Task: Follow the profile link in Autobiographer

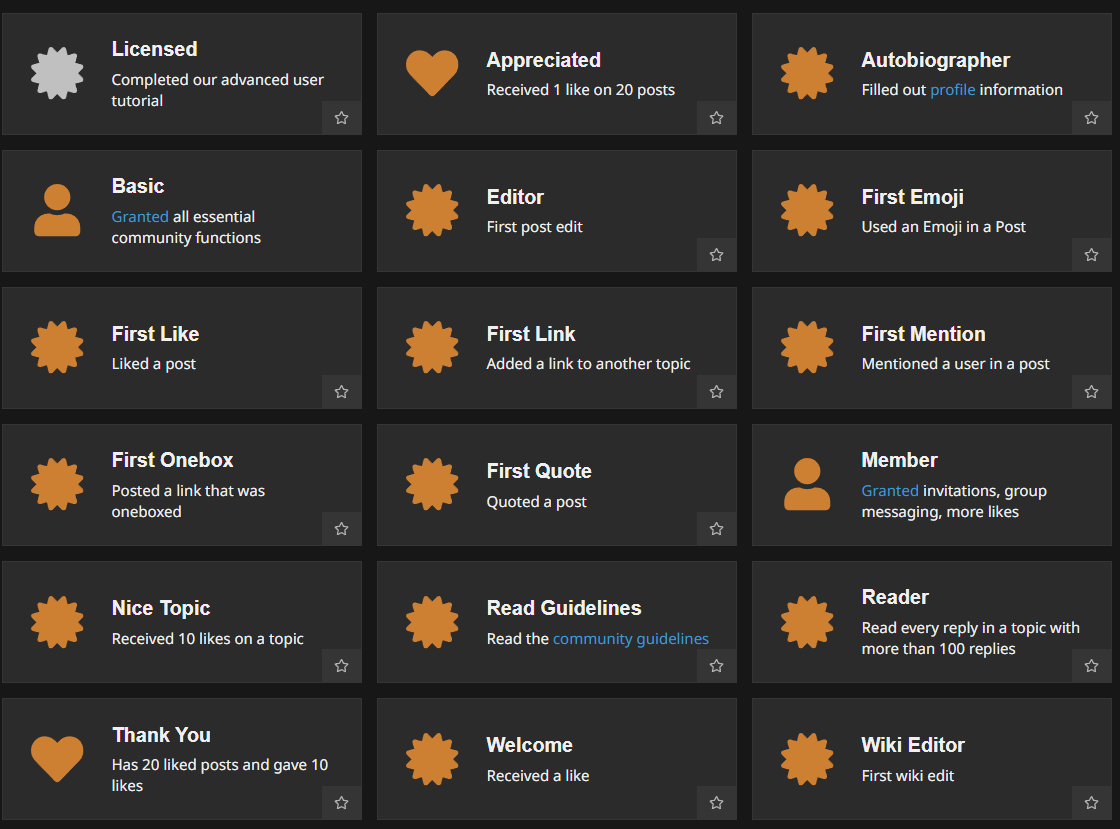Action: (x=953, y=90)
